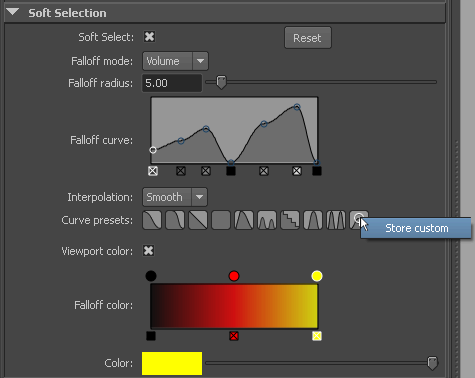Toggle the Viewport color checkbox

[149, 251]
